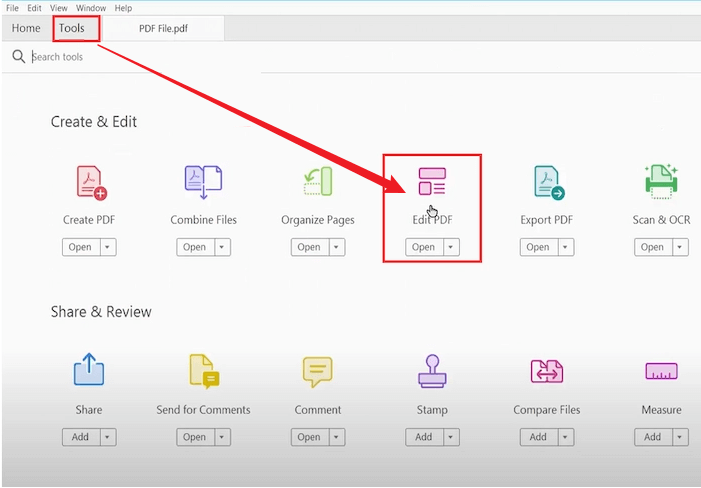Expand the Edit PDF Open dropdown arrow
Screen dimensions: 701x488
tap(451, 247)
